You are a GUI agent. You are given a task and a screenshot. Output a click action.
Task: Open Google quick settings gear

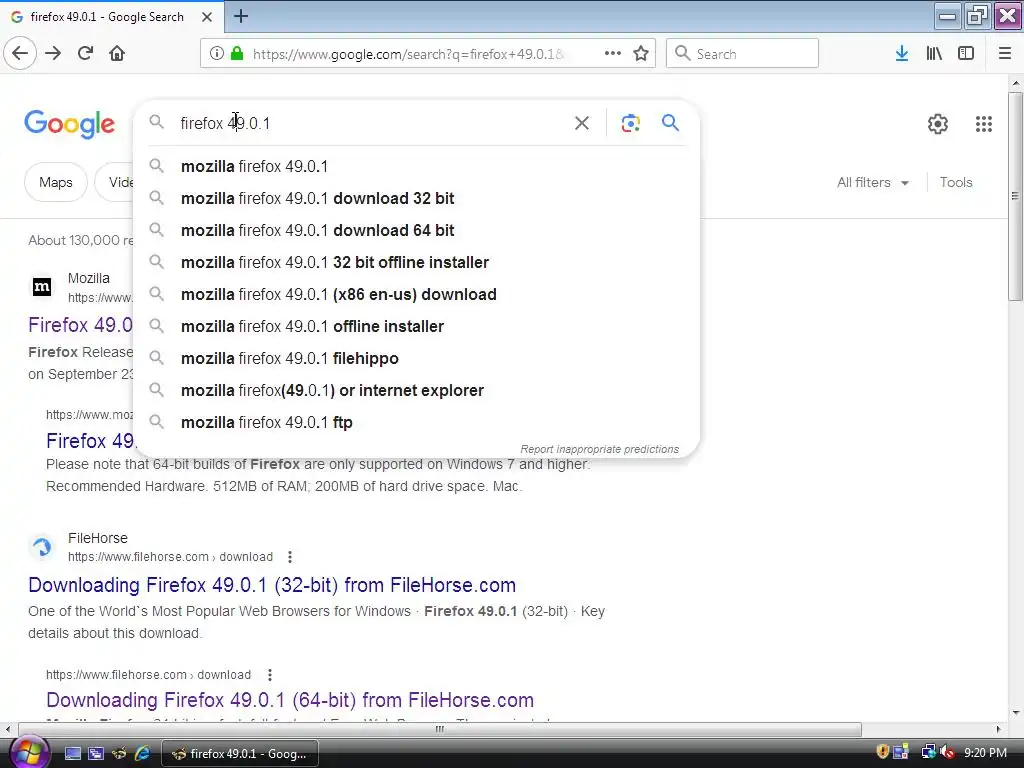(x=938, y=123)
